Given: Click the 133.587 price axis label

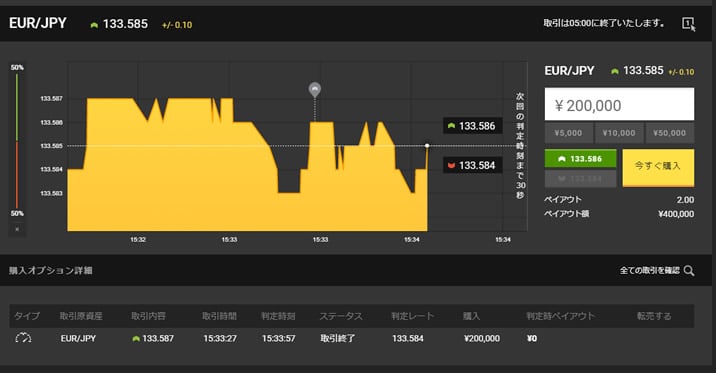Looking at the screenshot, I should [51, 98].
